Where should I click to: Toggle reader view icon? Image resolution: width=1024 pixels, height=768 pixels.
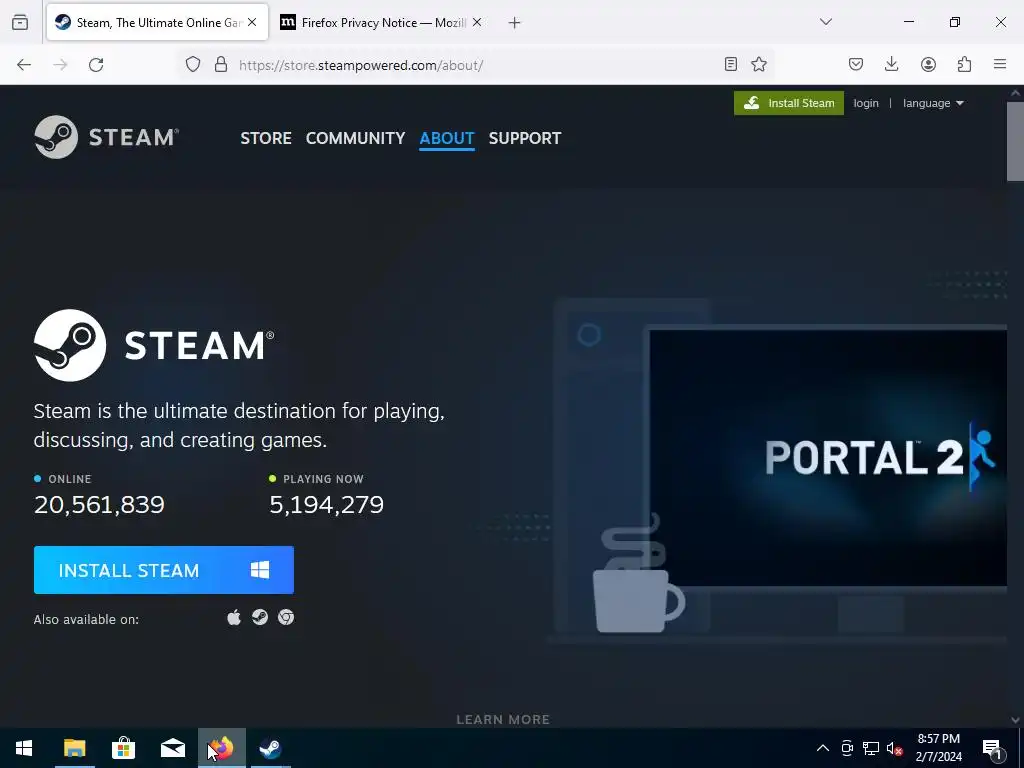(731, 64)
